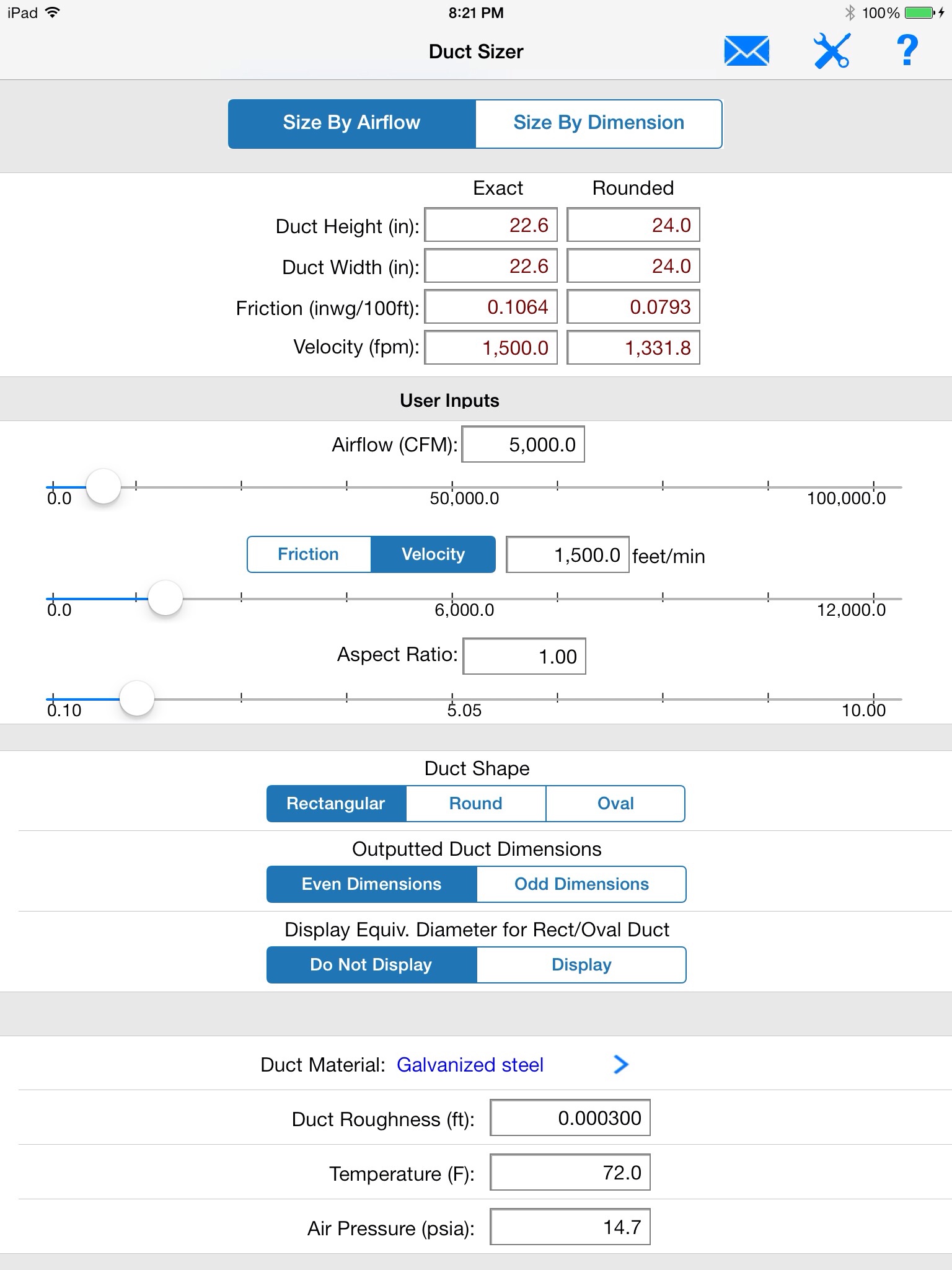Select Velocity sizing mode

[x=433, y=554]
